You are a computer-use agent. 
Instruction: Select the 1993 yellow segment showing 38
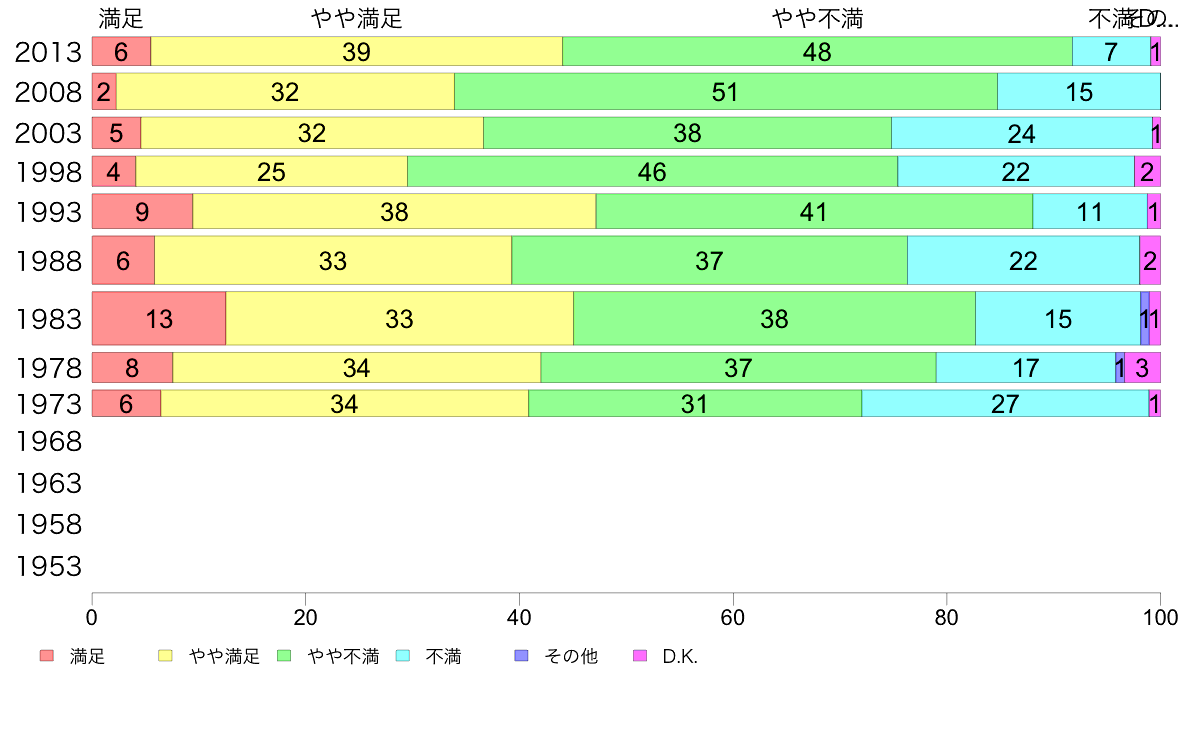tap(394, 212)
